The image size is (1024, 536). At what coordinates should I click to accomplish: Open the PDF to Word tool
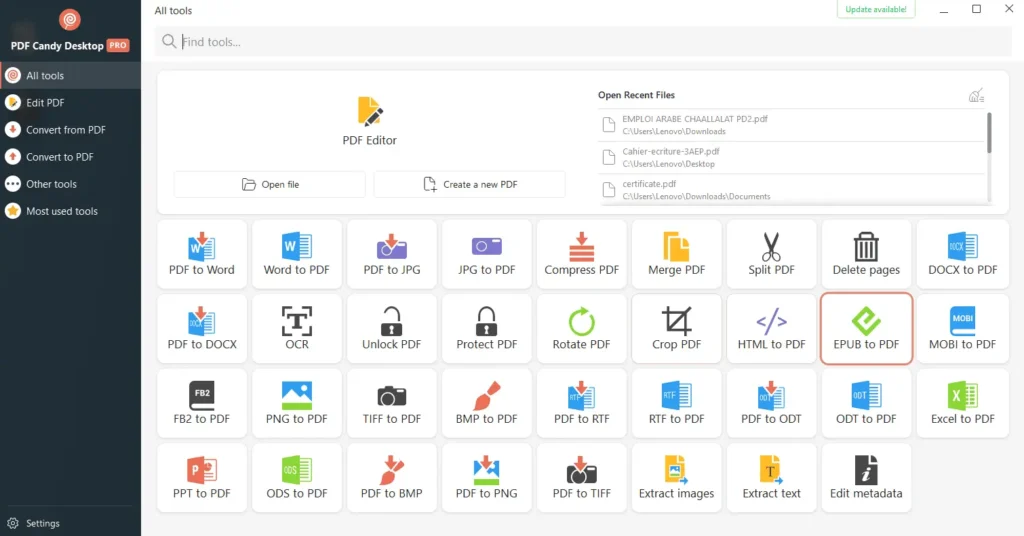click(201, 254)
